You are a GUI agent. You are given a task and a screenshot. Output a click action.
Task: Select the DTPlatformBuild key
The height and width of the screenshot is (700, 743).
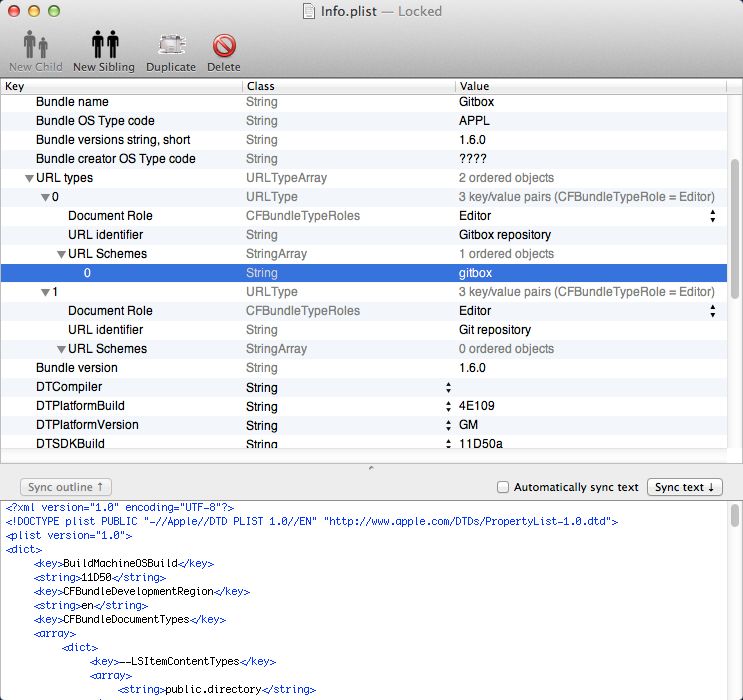80,406
